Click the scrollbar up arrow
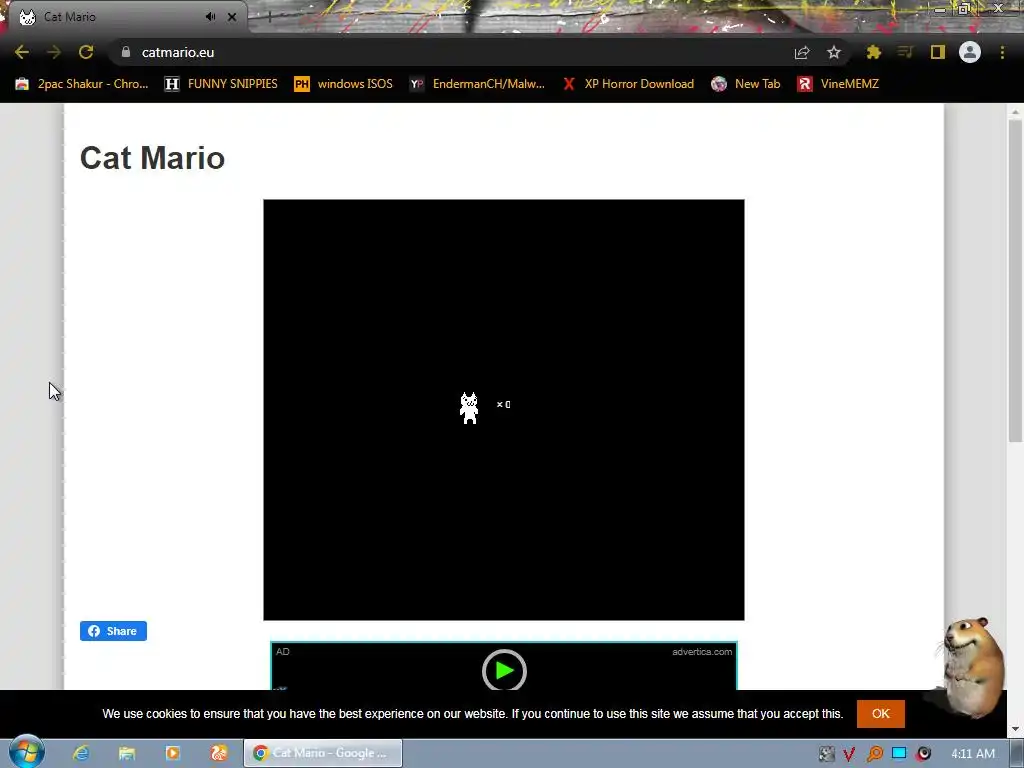Viewport: 1024px width, 768px height. 1015,112
